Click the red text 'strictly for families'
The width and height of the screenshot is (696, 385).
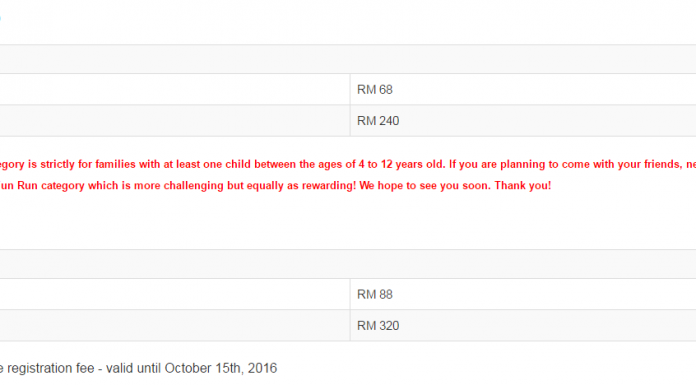88,164
